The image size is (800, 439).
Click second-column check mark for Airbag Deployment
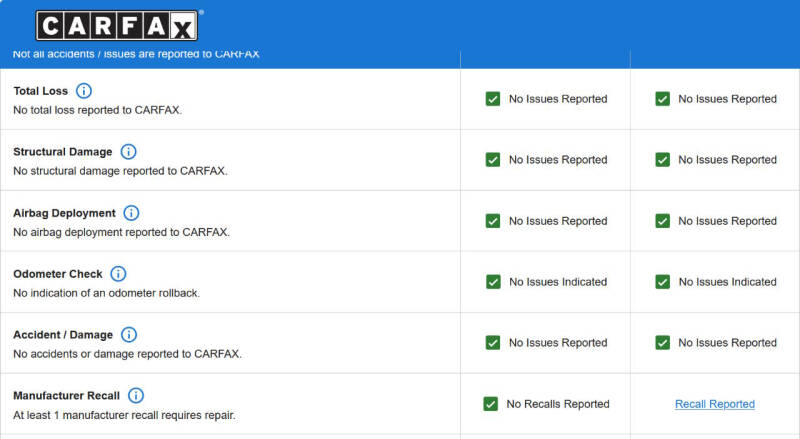click(662, 221)
